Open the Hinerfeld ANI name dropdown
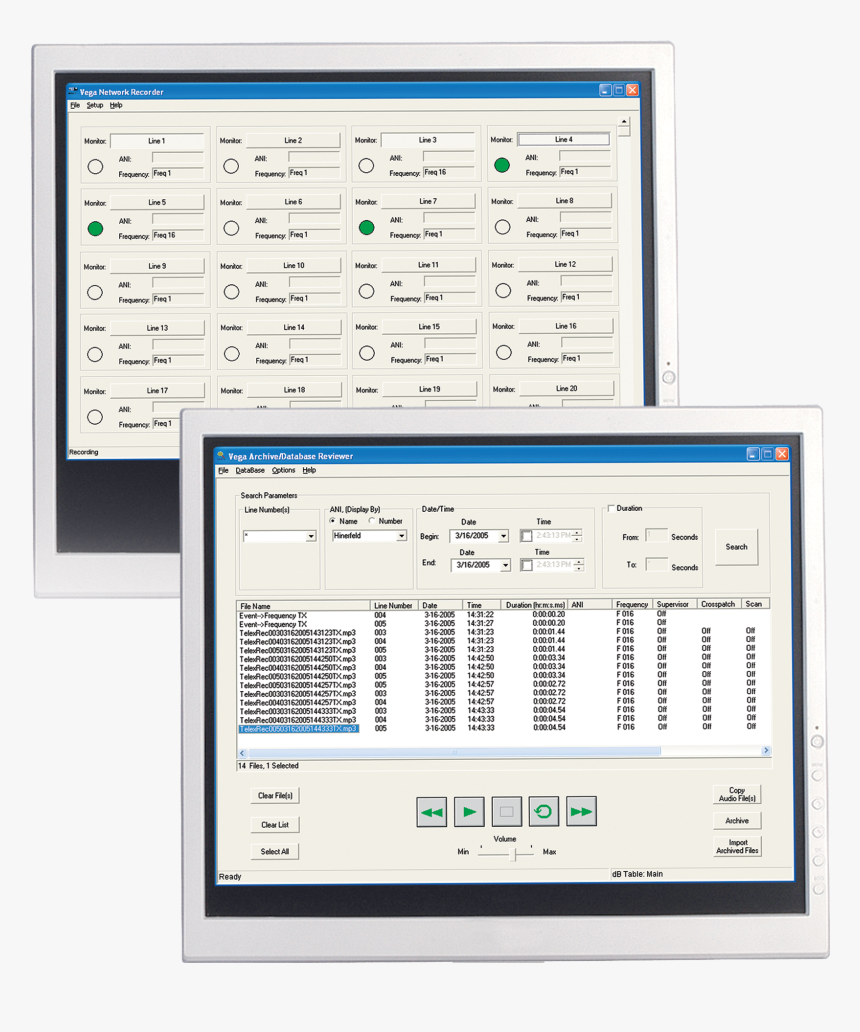Screen dimensions: 860x1032 tap(402, 537)
